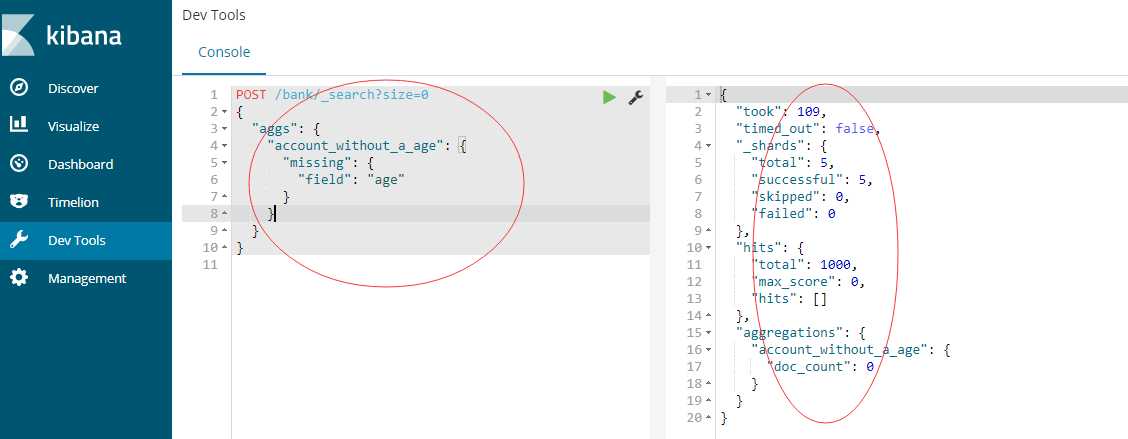Click the request line POST /bank/_search?size=0
Screen dimensions: 1128x439
tap(332, 94)
